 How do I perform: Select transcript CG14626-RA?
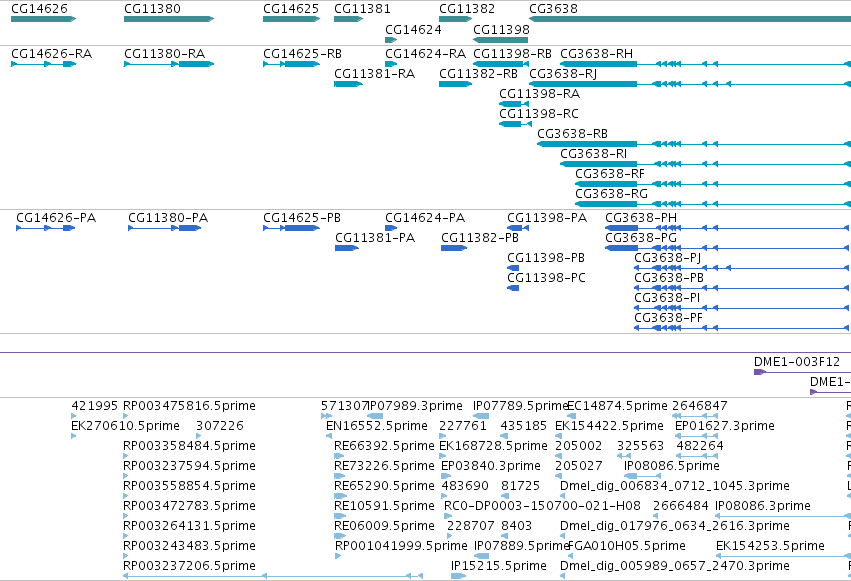tap(43, 64)
